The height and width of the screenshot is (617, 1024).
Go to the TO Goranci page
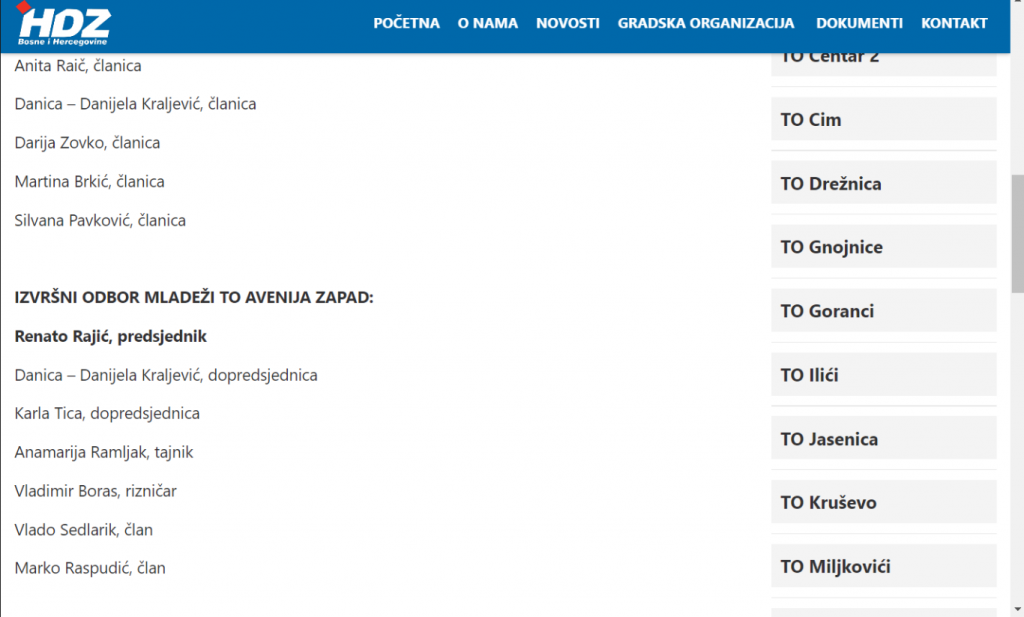coord(827,311)
